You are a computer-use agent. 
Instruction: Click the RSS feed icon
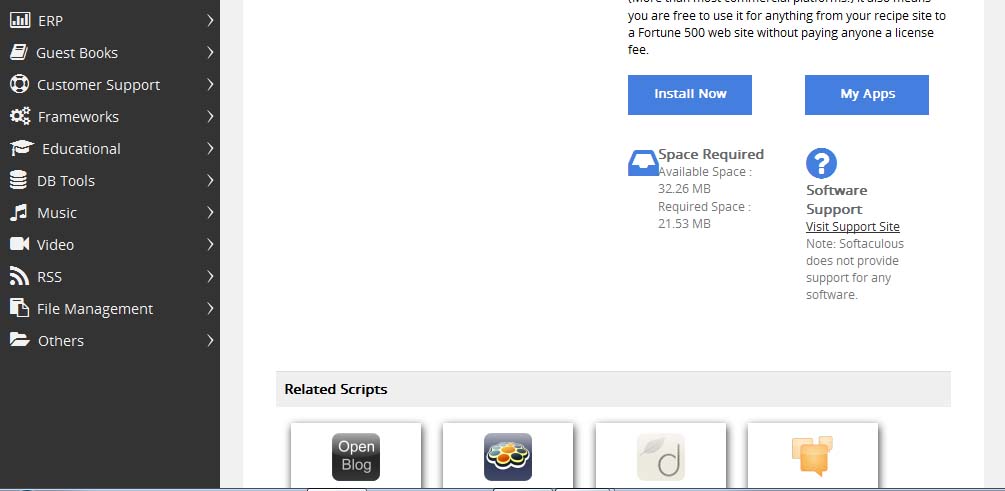coord(18,276)
